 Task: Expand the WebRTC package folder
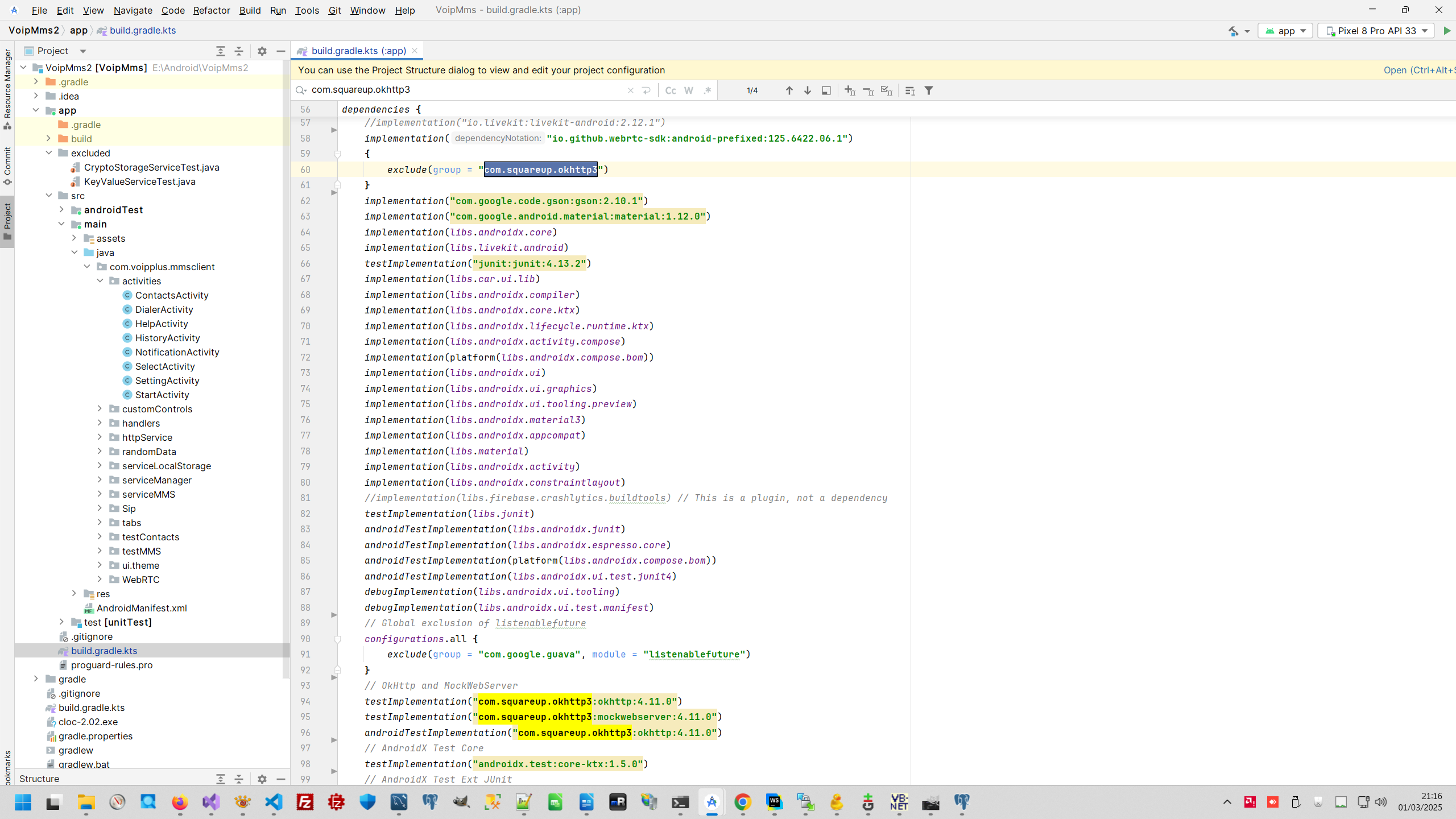pyautogui.click(x=100, y=580)
